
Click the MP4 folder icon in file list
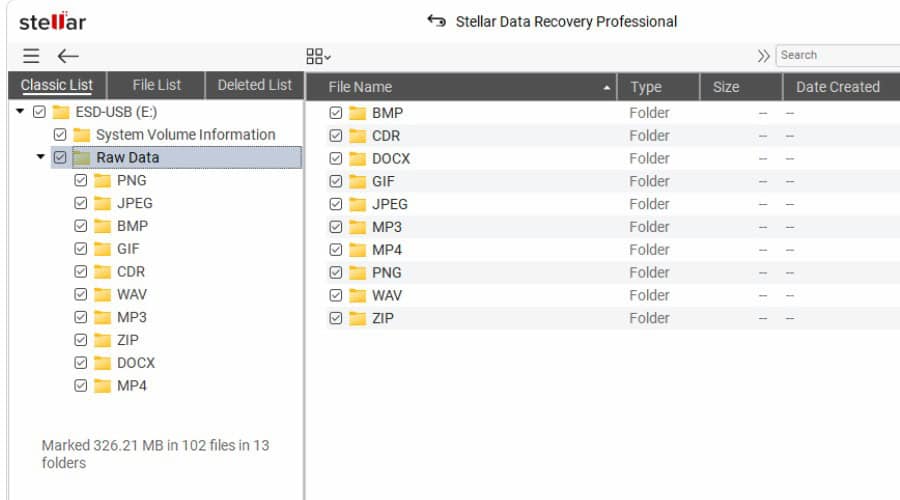(x=357, y=250)
